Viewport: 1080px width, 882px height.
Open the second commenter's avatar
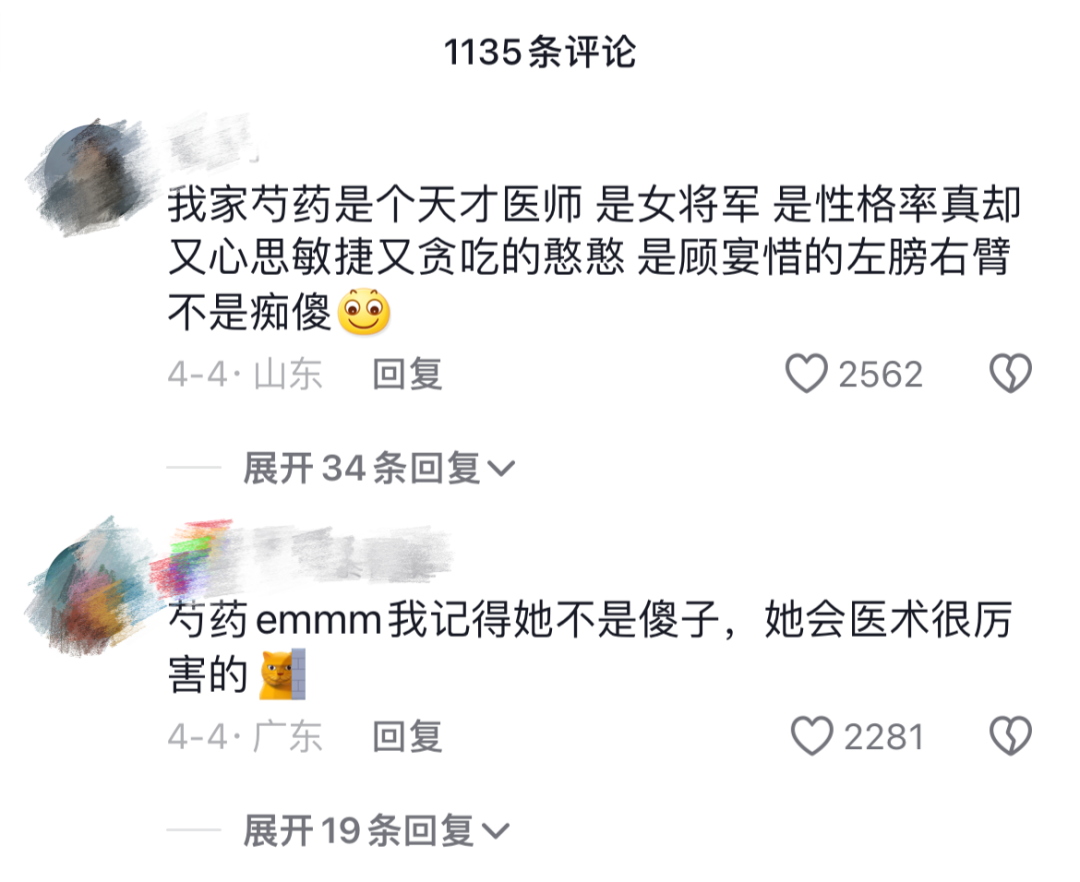pyautogui.click(x=90, y=585)
